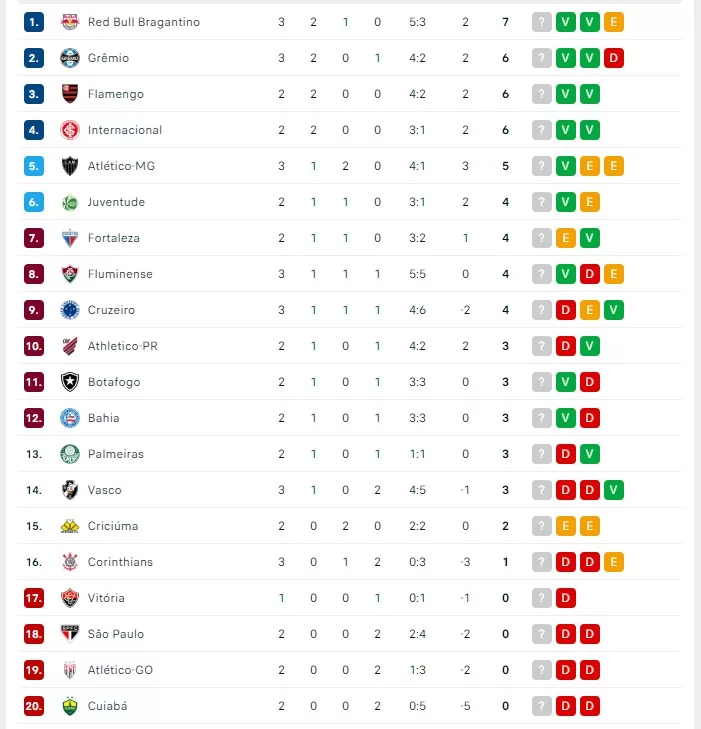This screenshot has width=701, height=729.
Task: Click the Palmeiras green badge
Action: [x=70, y=454]
